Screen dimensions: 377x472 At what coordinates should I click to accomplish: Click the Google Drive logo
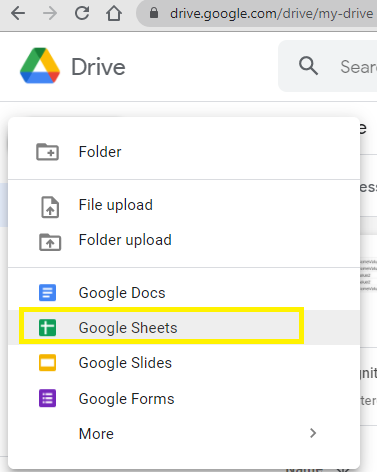coord(40,66)
